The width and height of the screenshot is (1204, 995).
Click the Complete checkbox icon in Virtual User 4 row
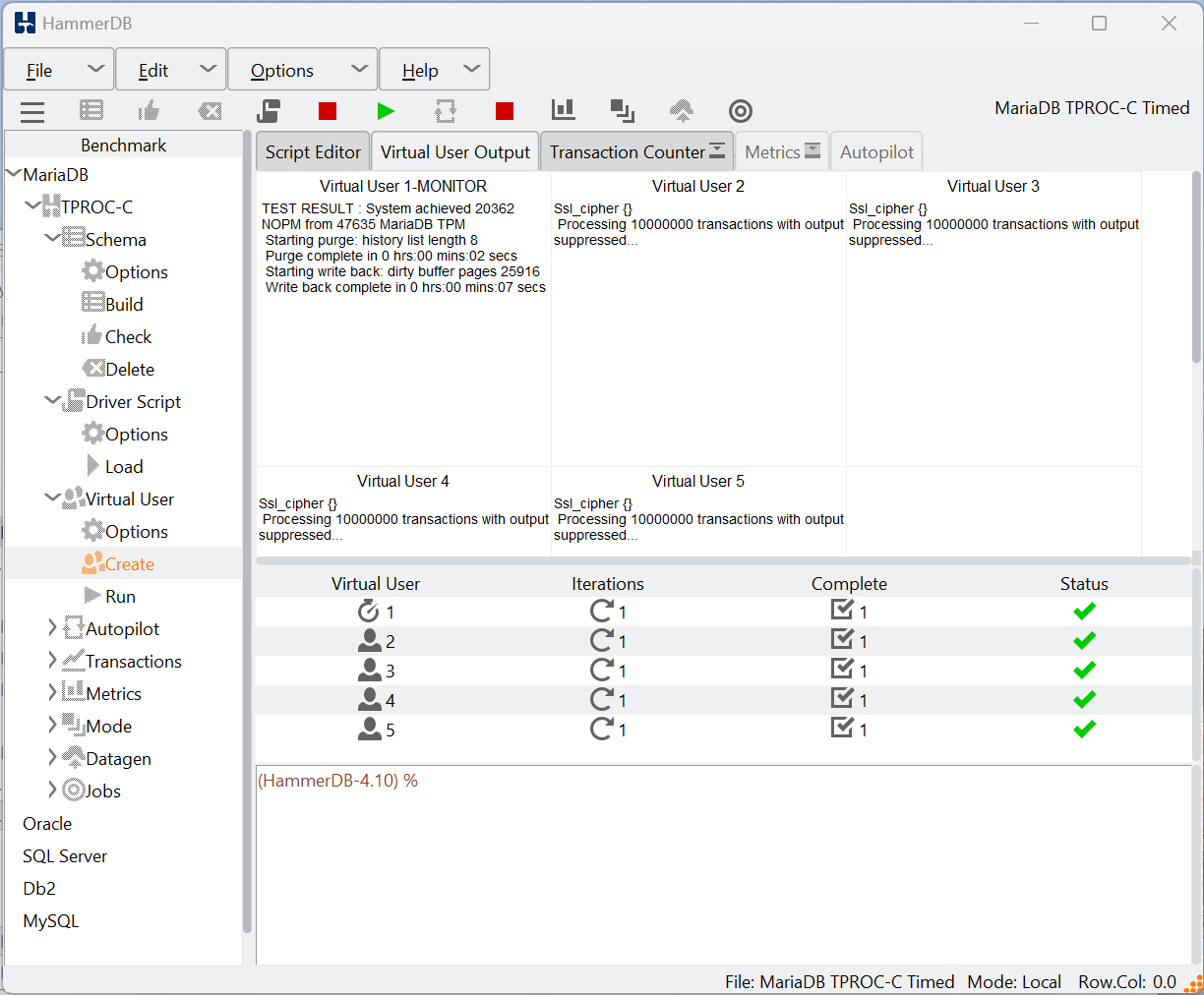pos(843,698)
